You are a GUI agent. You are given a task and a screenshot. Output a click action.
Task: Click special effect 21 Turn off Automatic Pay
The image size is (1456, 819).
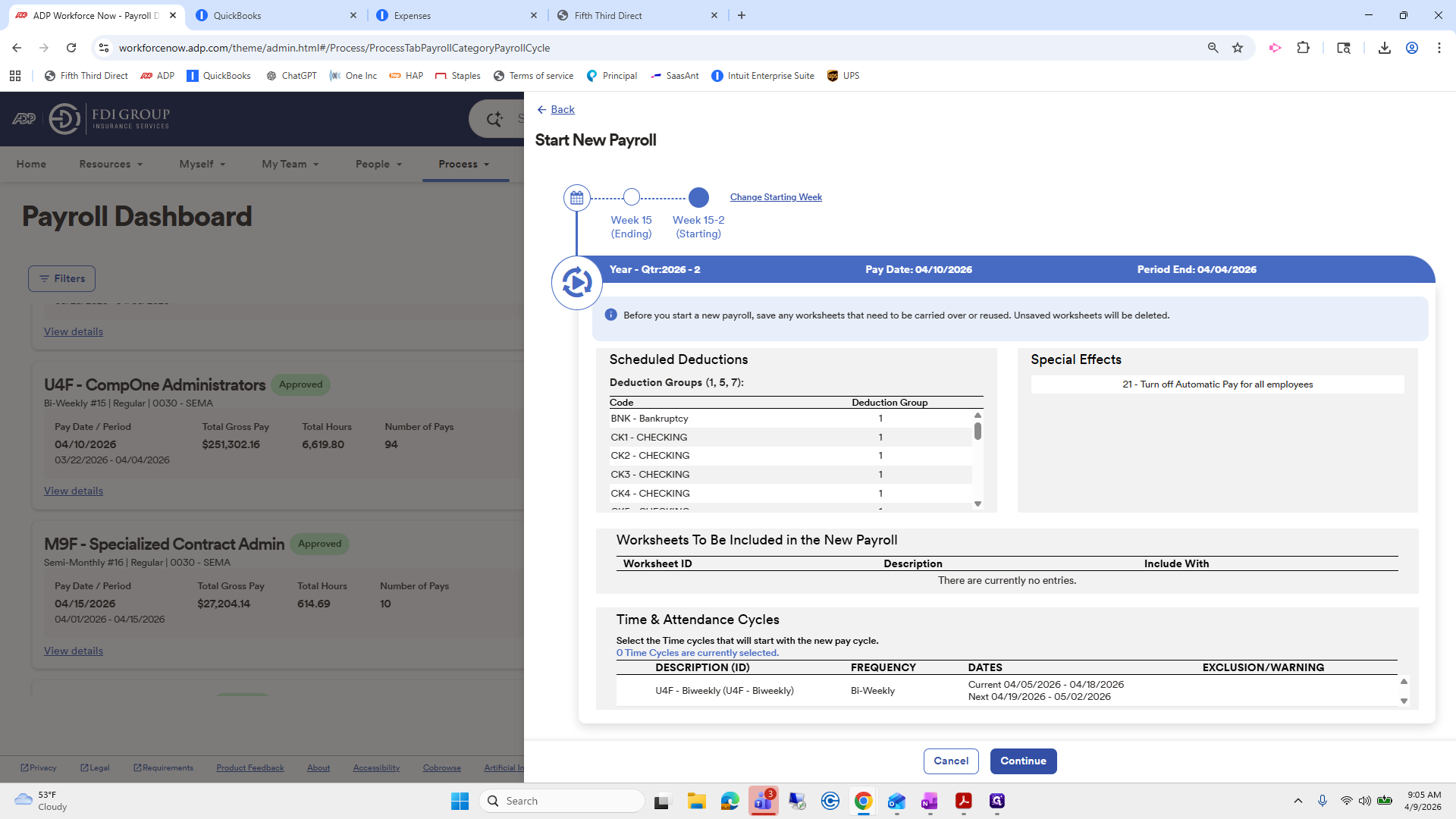[x=1217, y=384]
